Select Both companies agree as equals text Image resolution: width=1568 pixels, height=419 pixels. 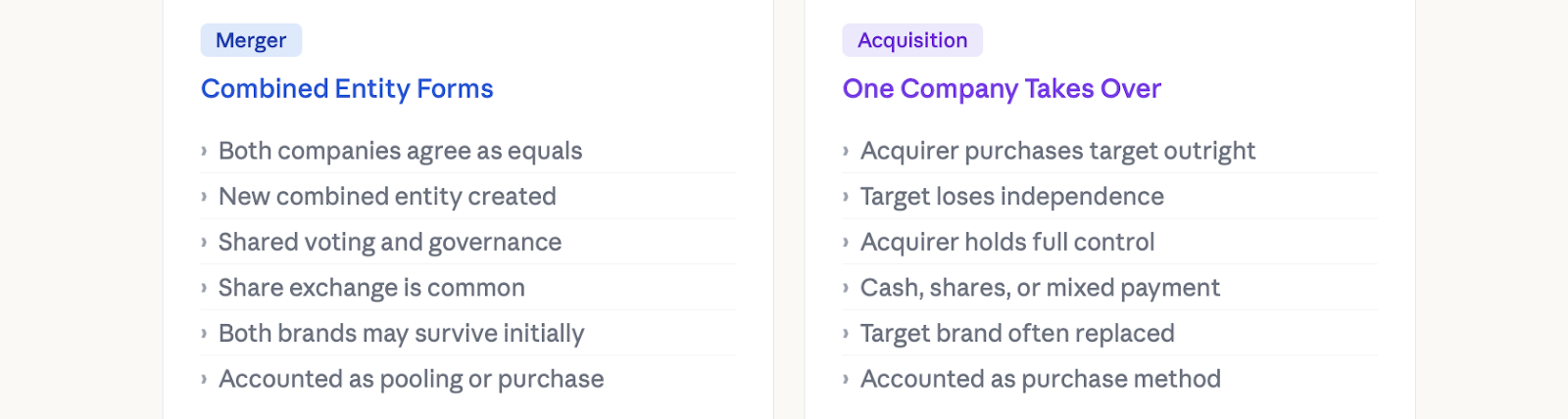click(400, 151)
